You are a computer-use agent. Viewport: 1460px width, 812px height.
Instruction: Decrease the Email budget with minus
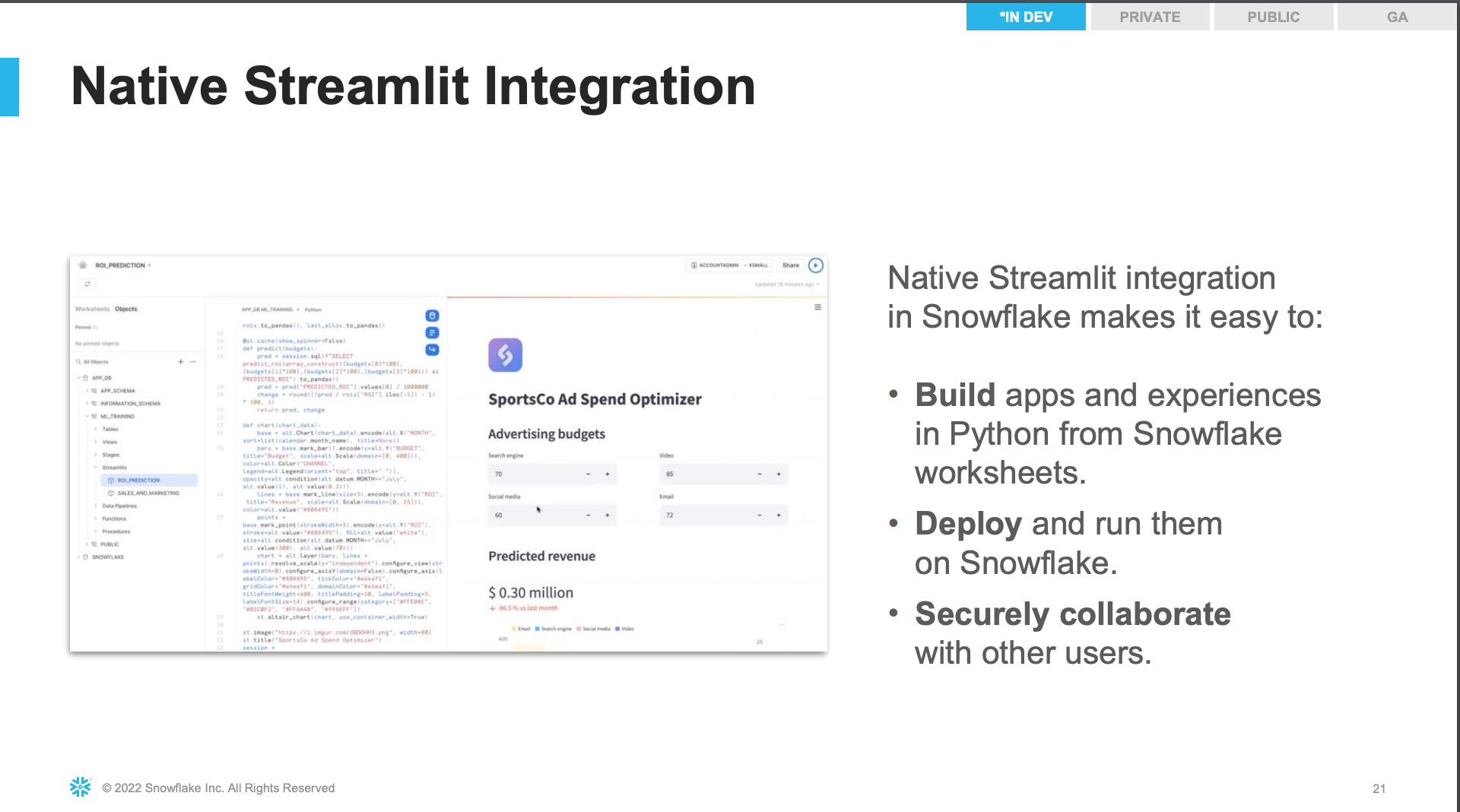coord(759,515)
